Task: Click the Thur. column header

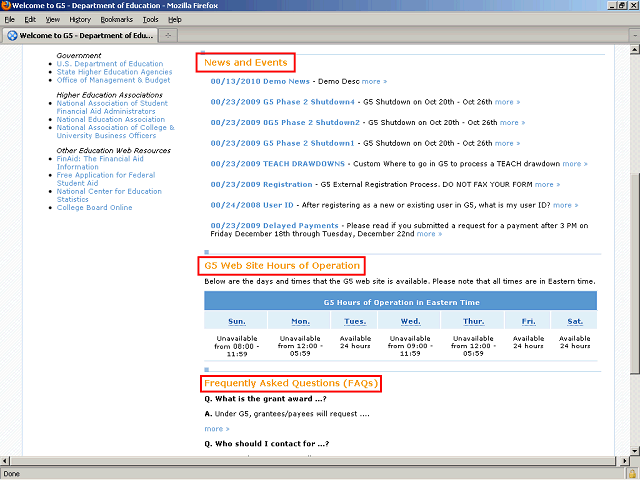Action: pos(473,321)
